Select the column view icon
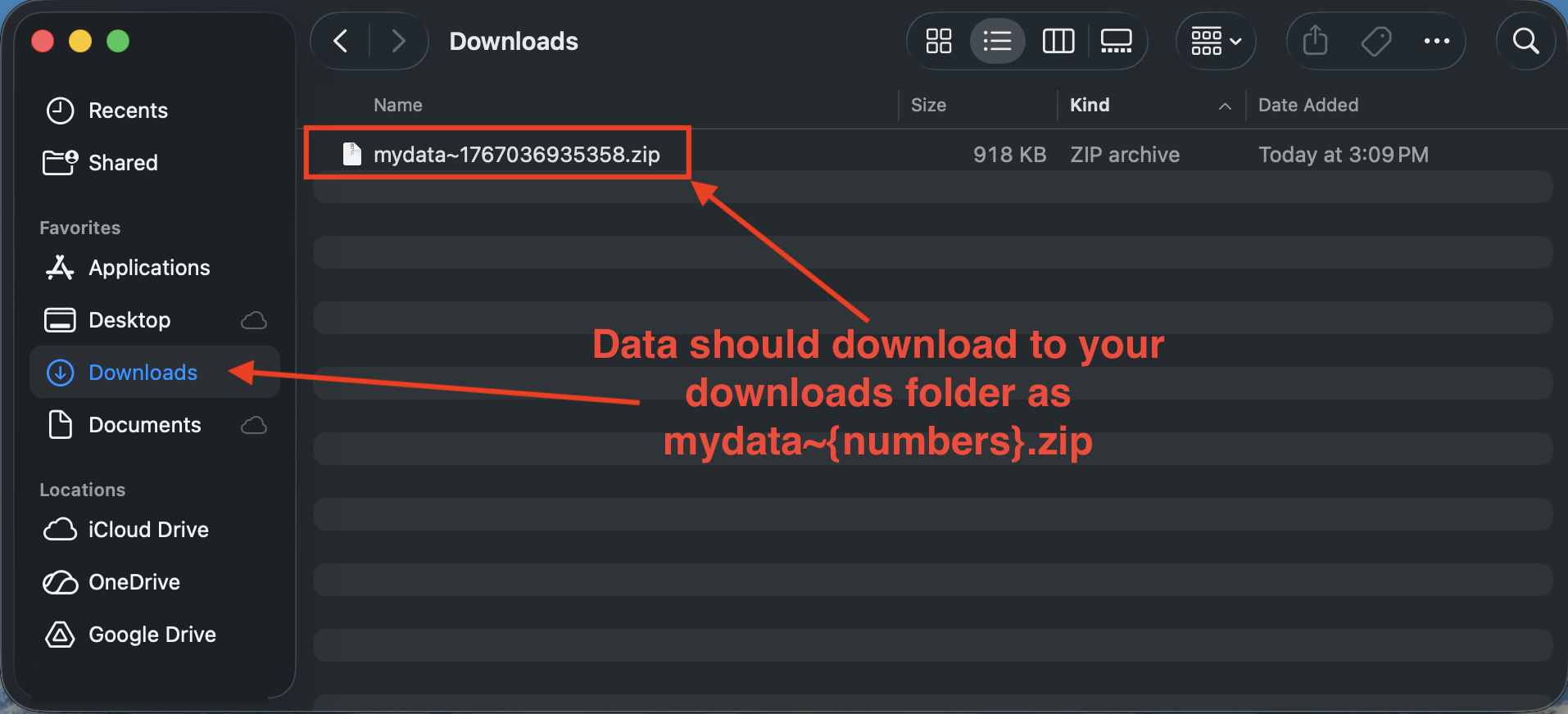Image resolution: width=1568 pixels, height=714 pixels. tap(1058, 40)
